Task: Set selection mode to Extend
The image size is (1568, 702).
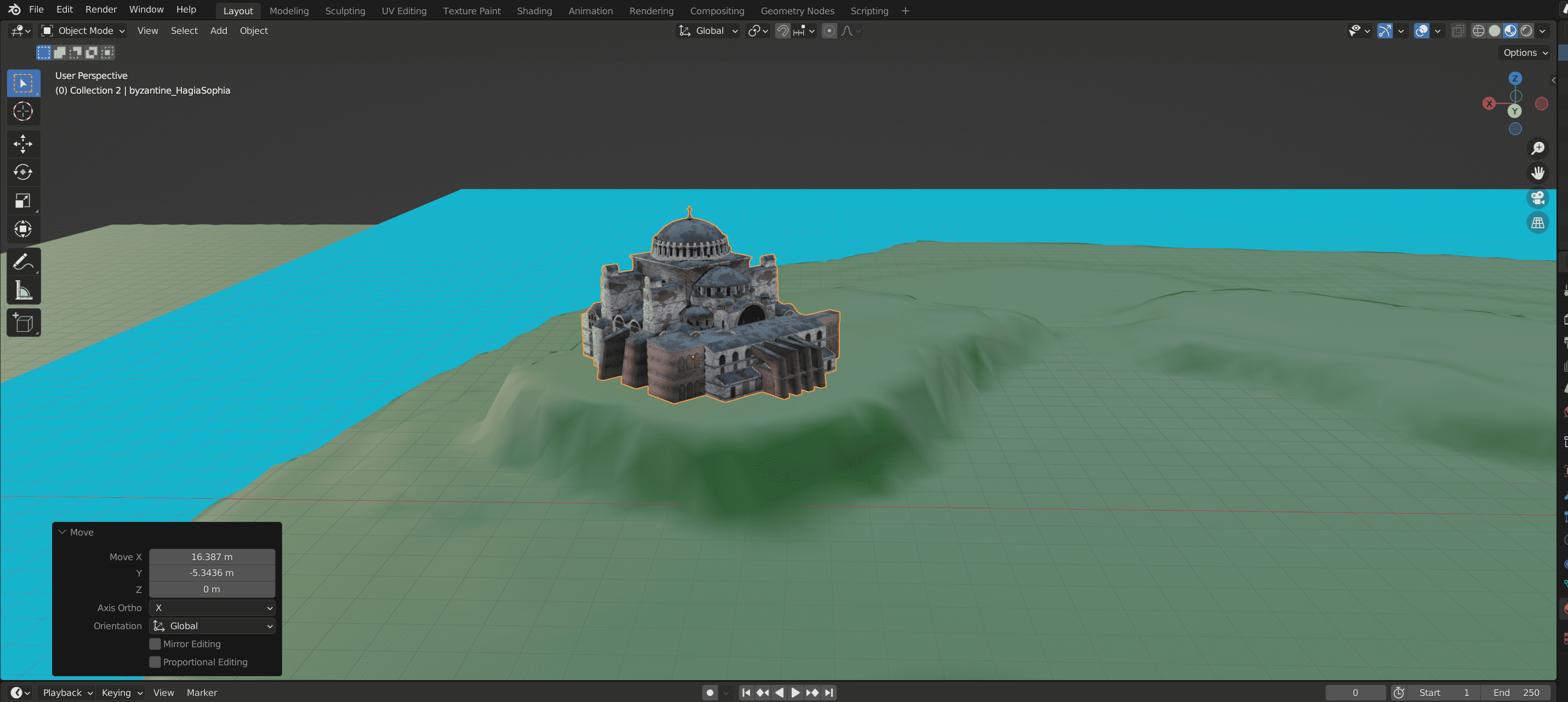Action: [x=60, y=53]
